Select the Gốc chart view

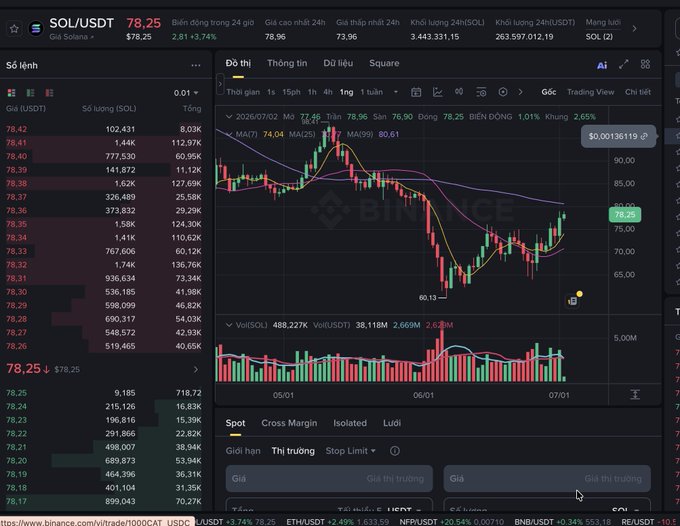click(x=549, y=92)
